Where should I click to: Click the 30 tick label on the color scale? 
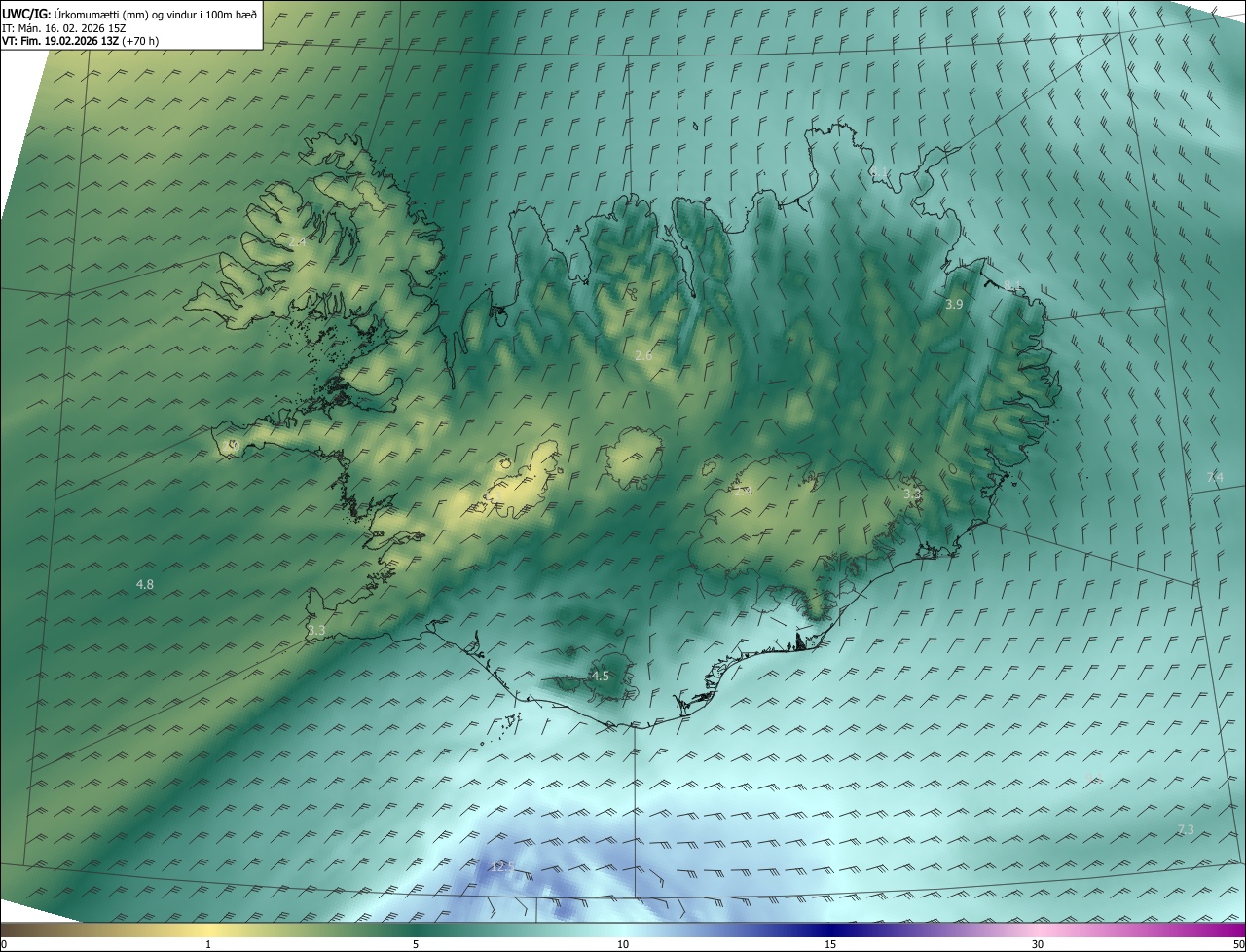(x=1038, y=944)
